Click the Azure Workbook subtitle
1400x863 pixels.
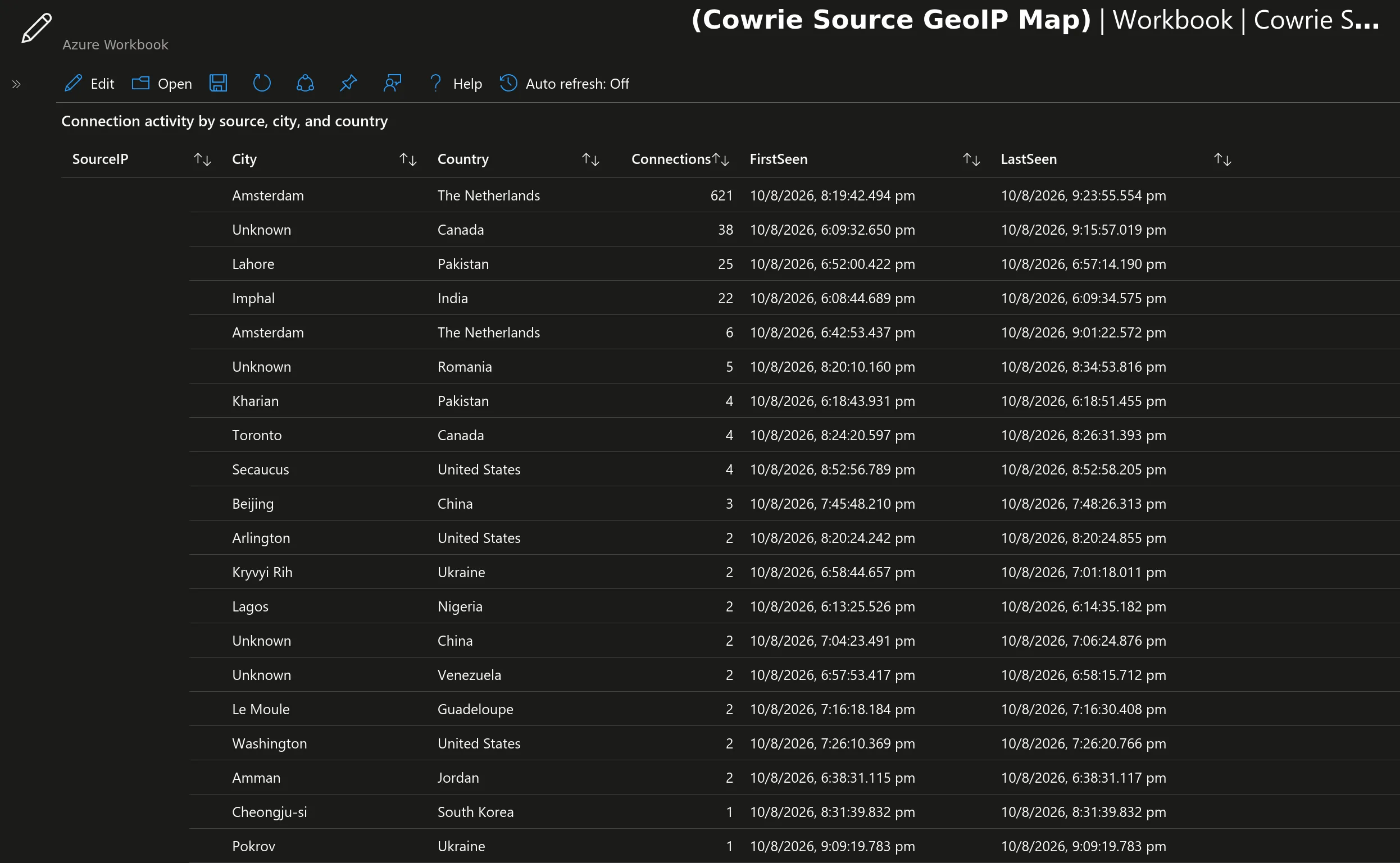115,44
